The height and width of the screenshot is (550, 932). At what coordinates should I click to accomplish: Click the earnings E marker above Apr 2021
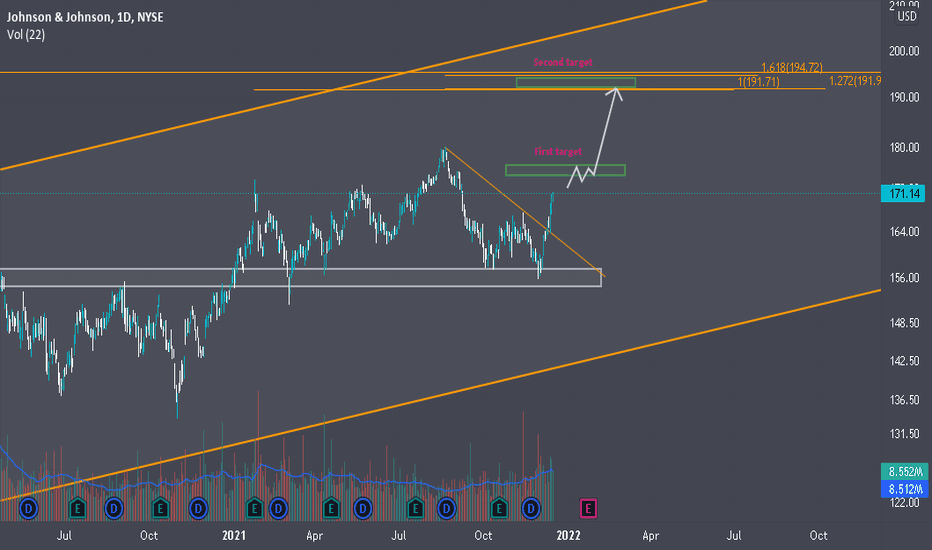[x=331, y=508]
